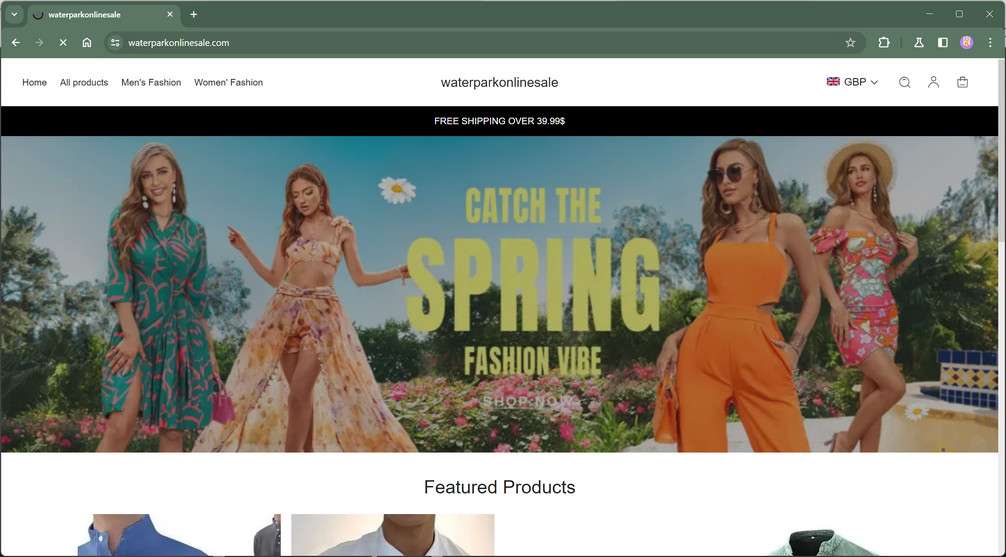Go to Home in site navigation
This screenshot has width=1006, height=557.
click(34, 82)
